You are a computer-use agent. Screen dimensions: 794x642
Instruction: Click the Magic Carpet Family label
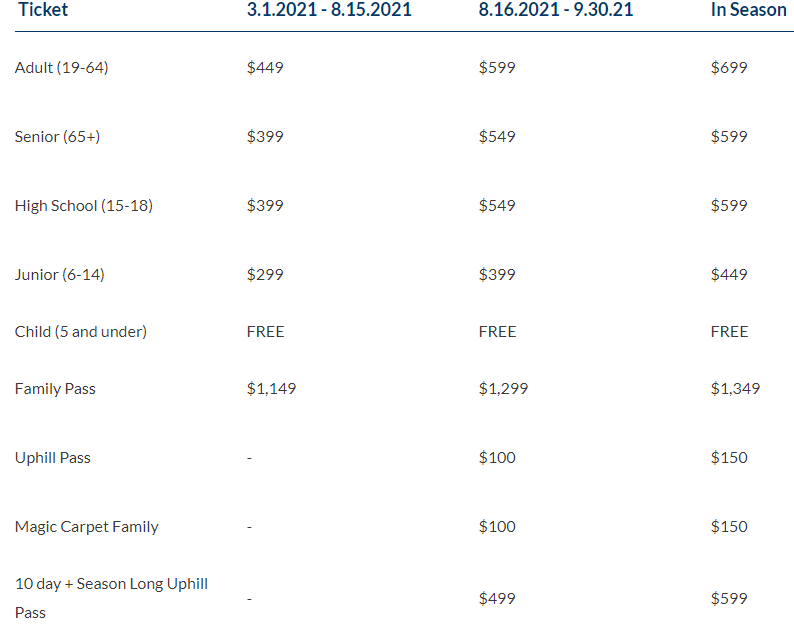click(x=87, y=527)
